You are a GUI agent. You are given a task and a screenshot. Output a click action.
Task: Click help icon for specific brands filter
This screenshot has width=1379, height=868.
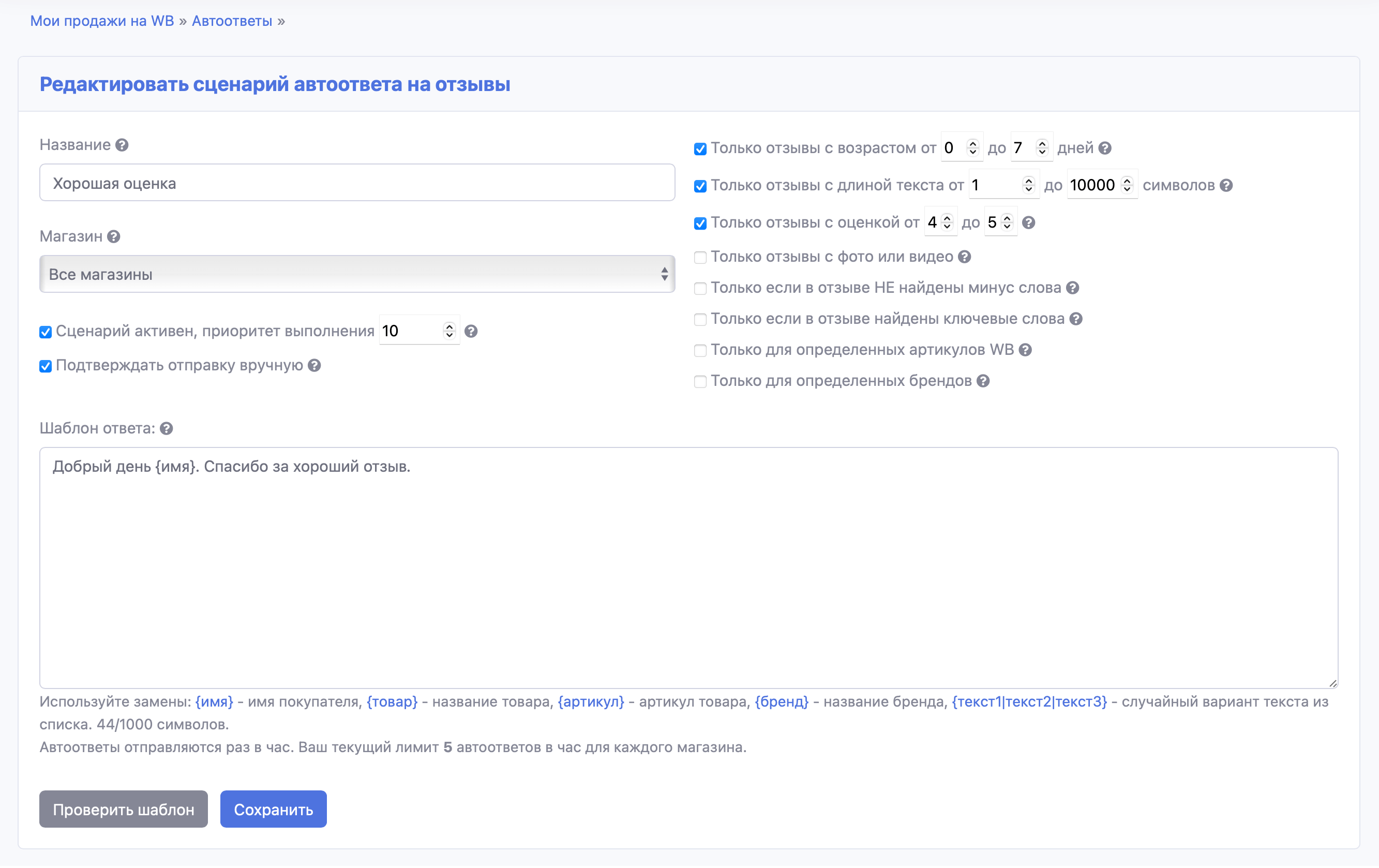(983, 381)
